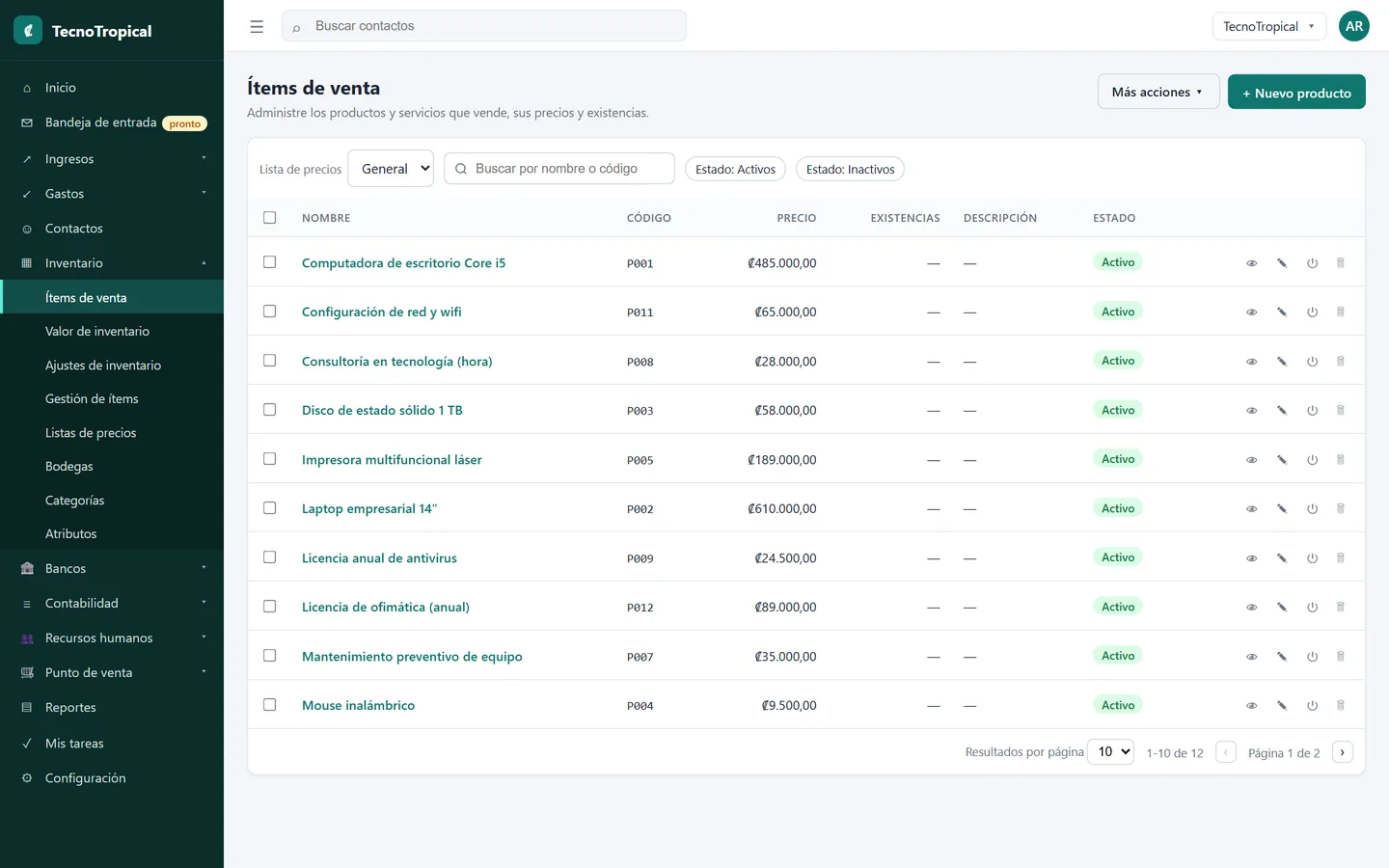Open Disco de estado sólido 1 TB link
The height and width of the screenshot is (868, 1389).
tap(382, 411)
